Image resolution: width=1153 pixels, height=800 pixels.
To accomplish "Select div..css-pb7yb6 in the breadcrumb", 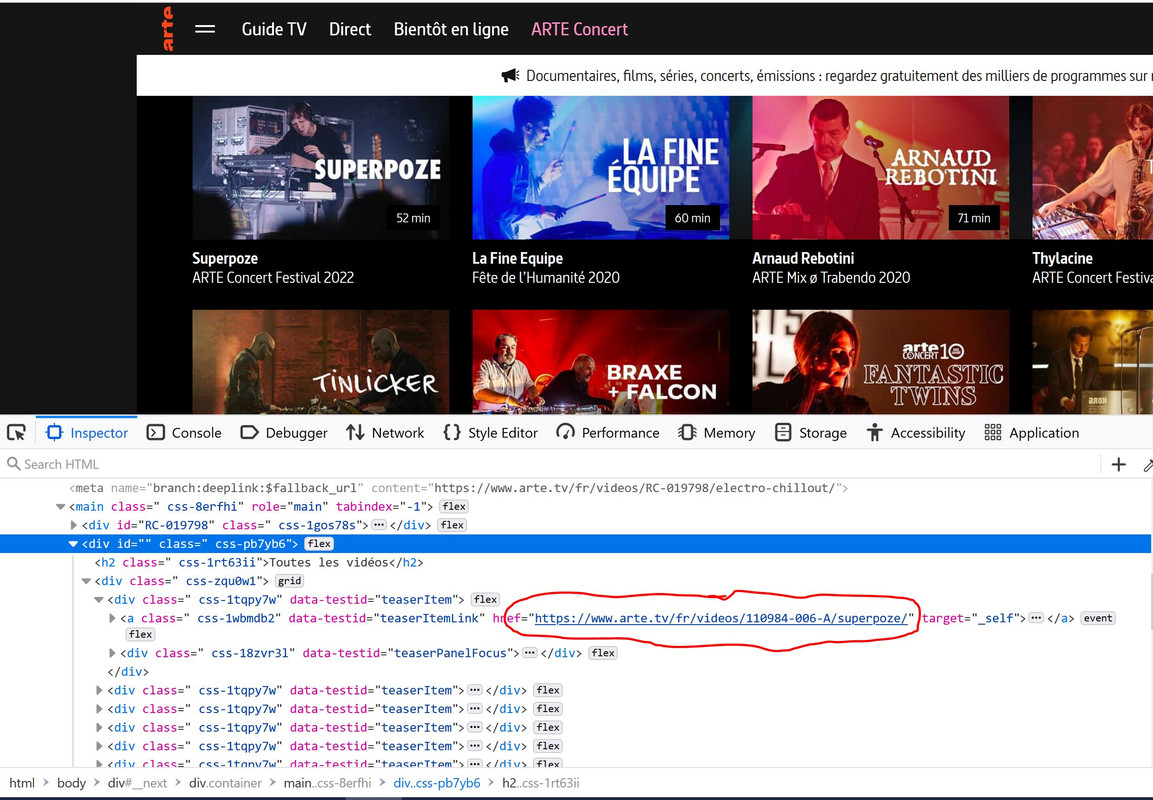I will click(x=437, y=783).
